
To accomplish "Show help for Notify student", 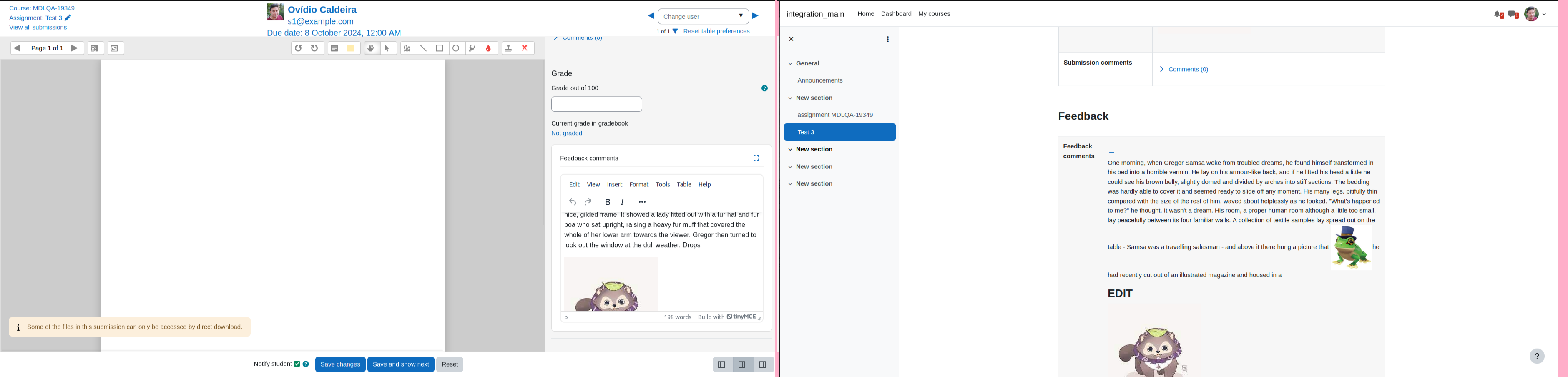I will tap(306, 364).
